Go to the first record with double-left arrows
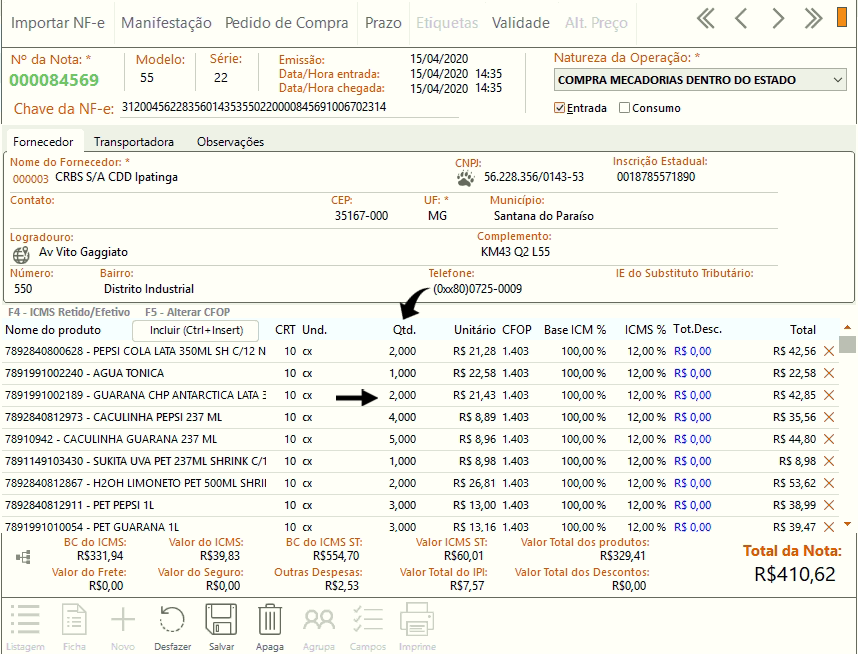 [706, 19]
